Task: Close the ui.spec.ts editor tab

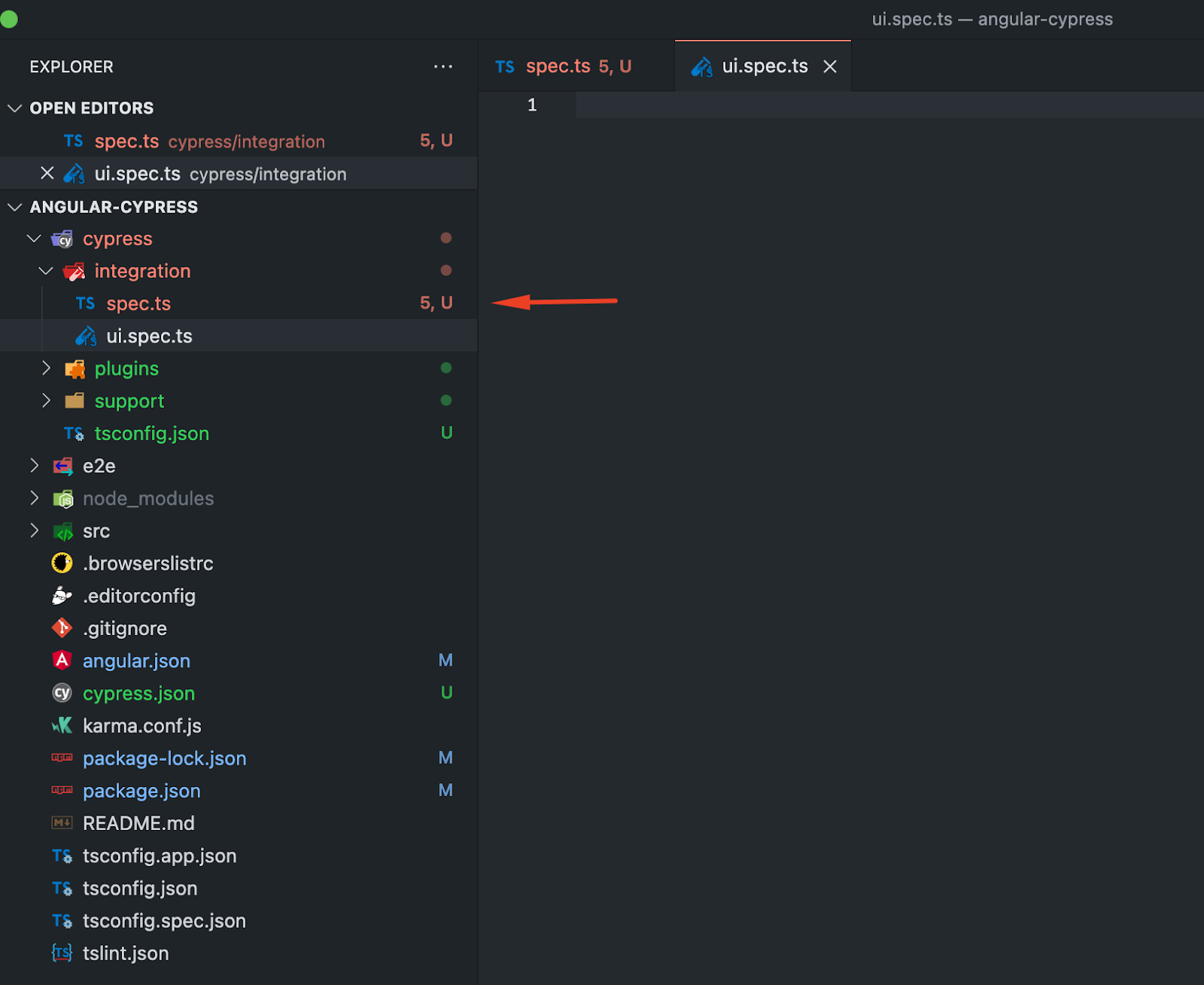Action: pos(830,67)
